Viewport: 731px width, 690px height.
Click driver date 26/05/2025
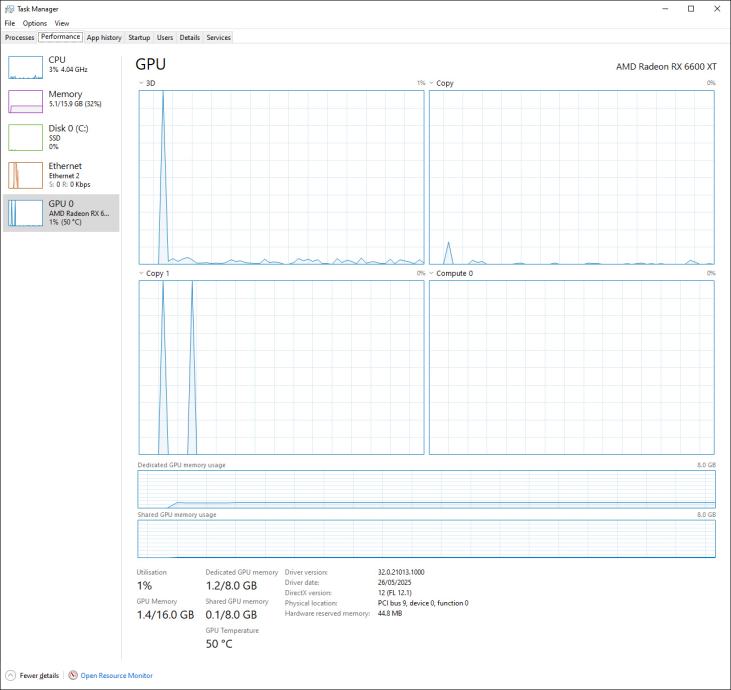pos(394,582)
